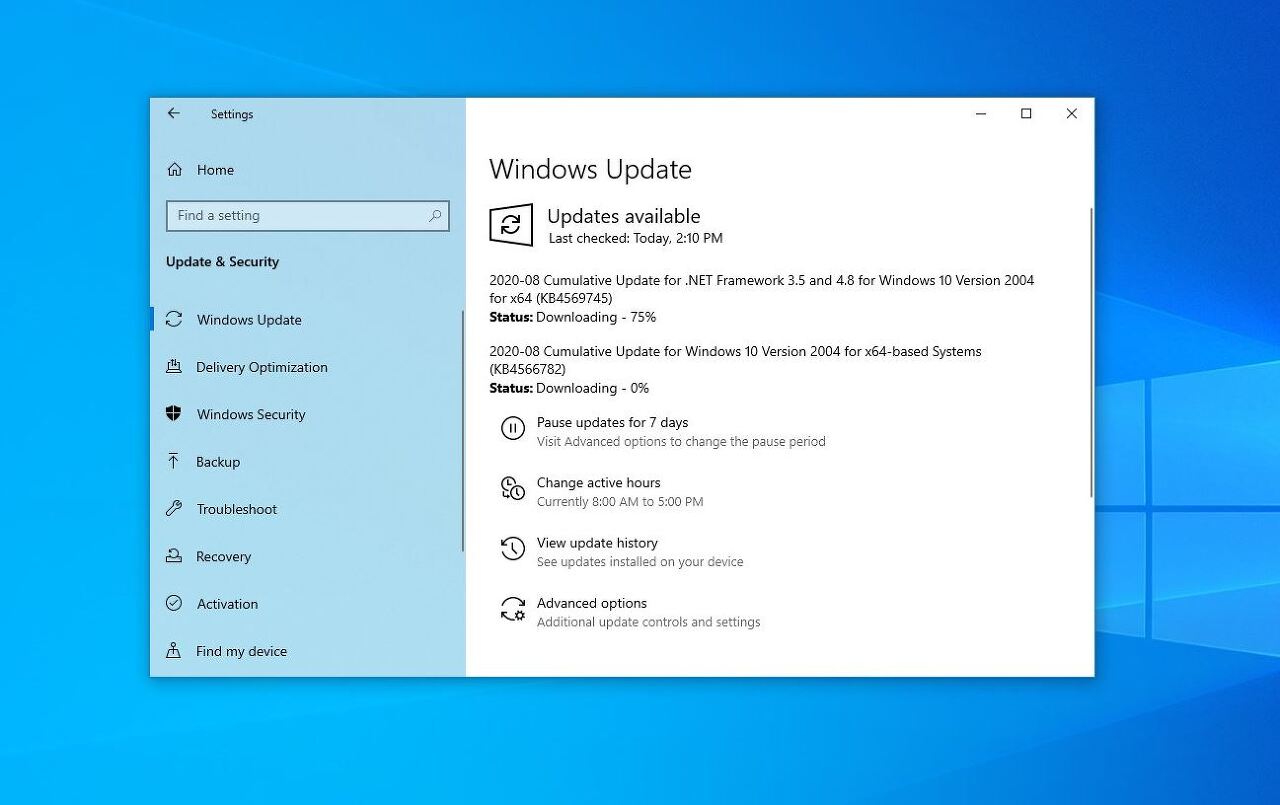Image resolution: width=1280 pixels, height=805 pixels.
Task: Click the Windows Update page title
Action: [x=590, y=169]
